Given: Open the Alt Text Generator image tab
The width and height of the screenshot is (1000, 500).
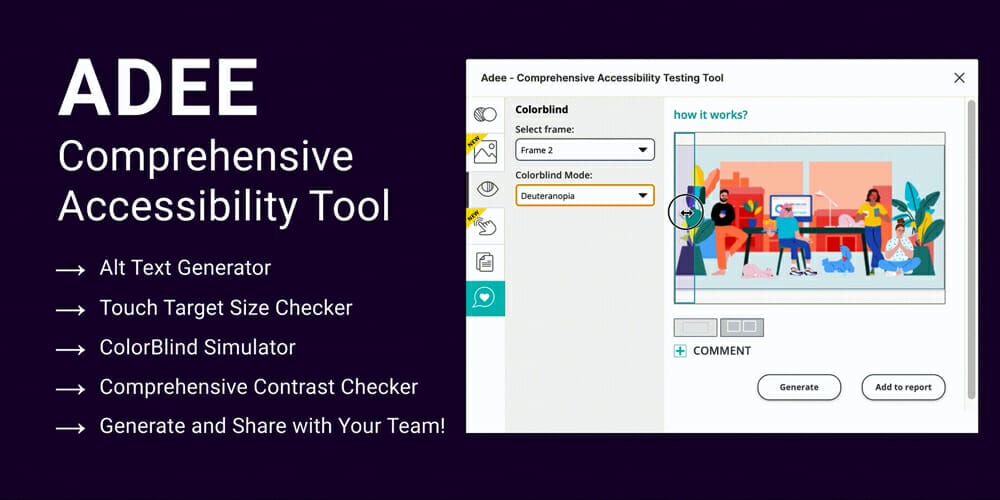Looking at the screenshot, I should (x=485, y=152).
